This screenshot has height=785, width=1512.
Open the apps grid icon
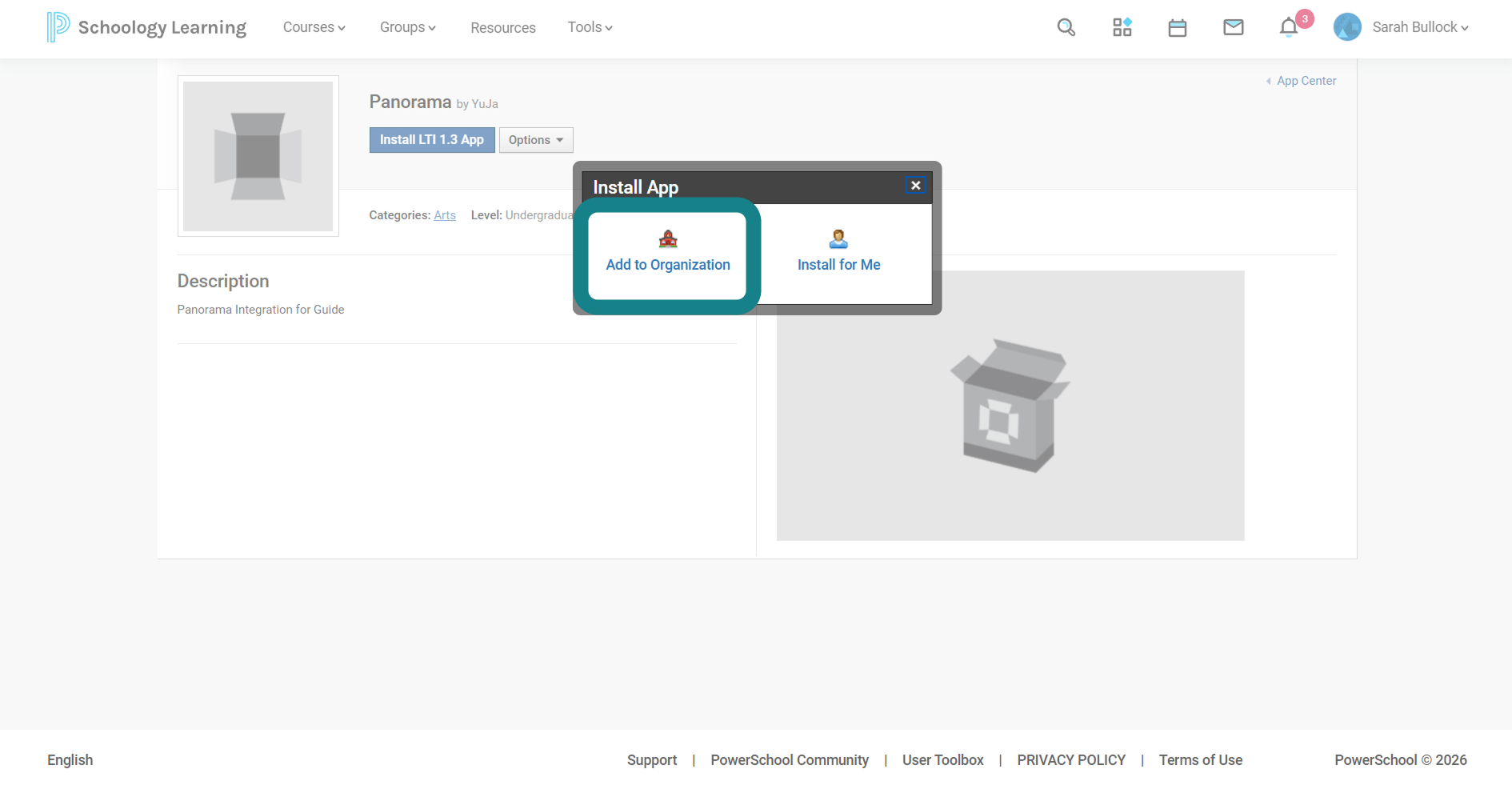(x=1122, y=27)
